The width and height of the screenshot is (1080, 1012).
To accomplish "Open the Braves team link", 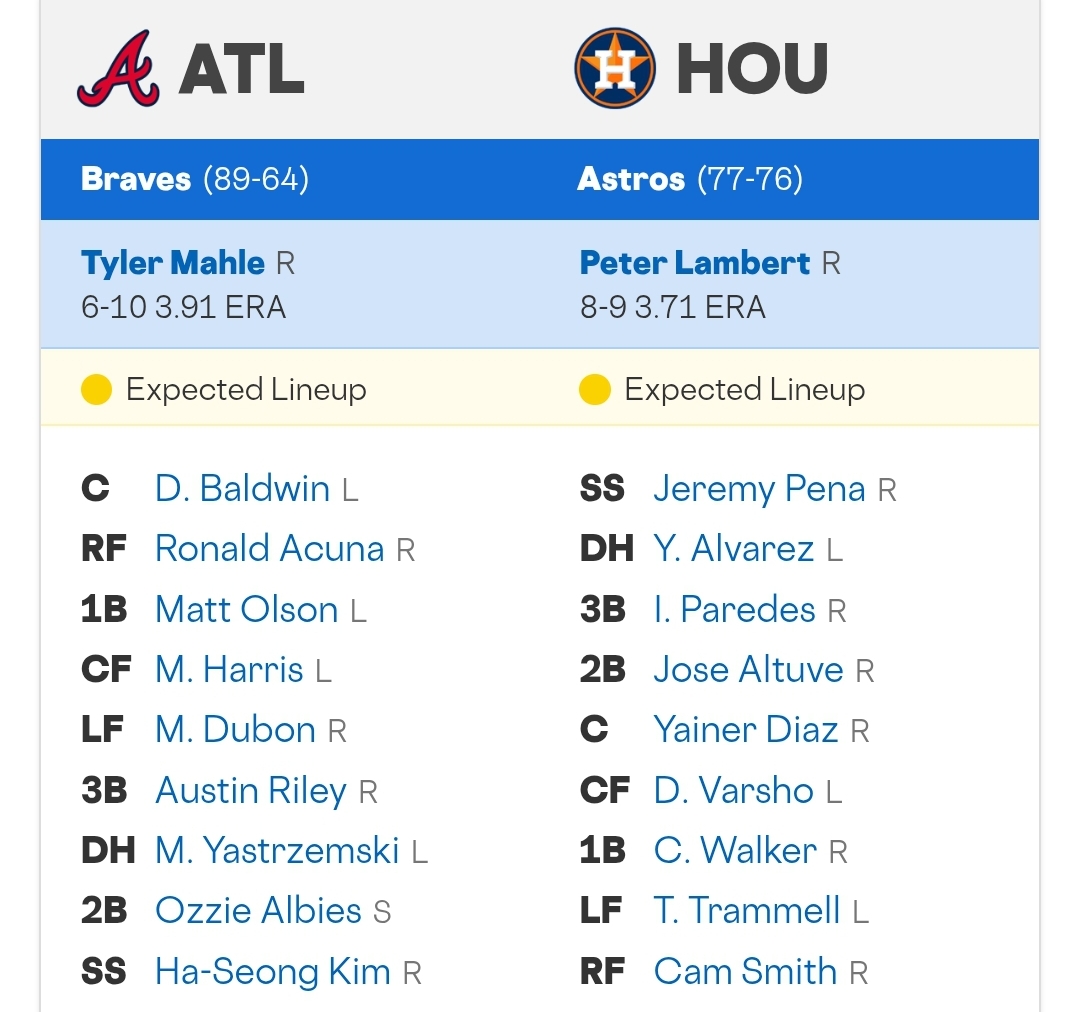I will (x=136, y=179).
